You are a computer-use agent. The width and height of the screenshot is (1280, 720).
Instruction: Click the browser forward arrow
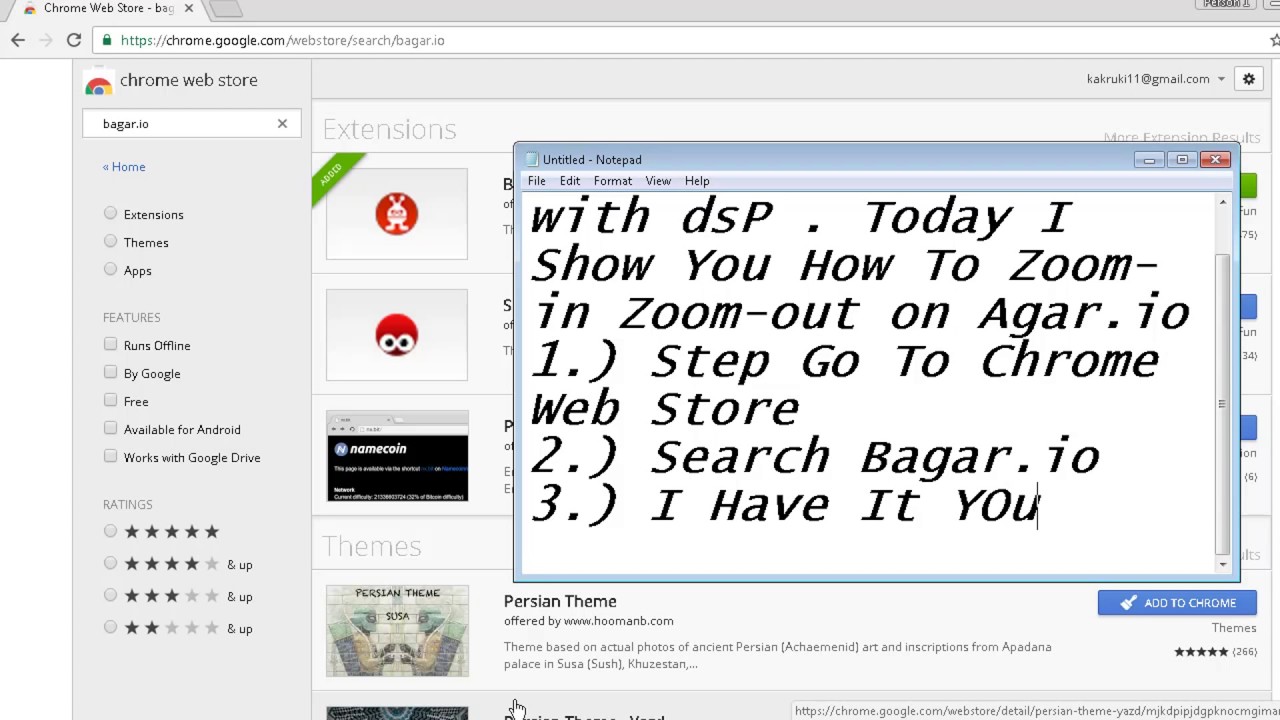click(46, 40)
